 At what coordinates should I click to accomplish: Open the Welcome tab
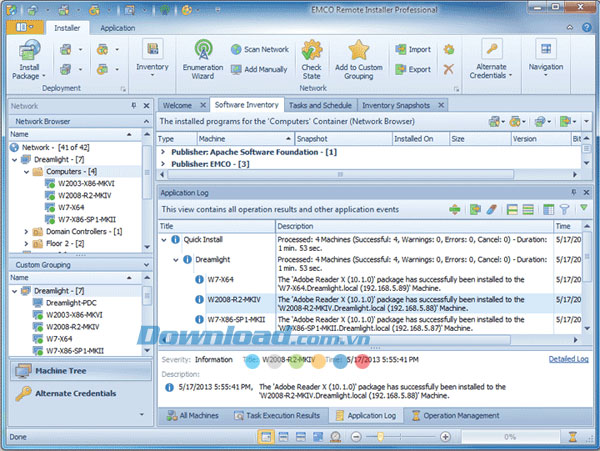(x=178, y=105)
